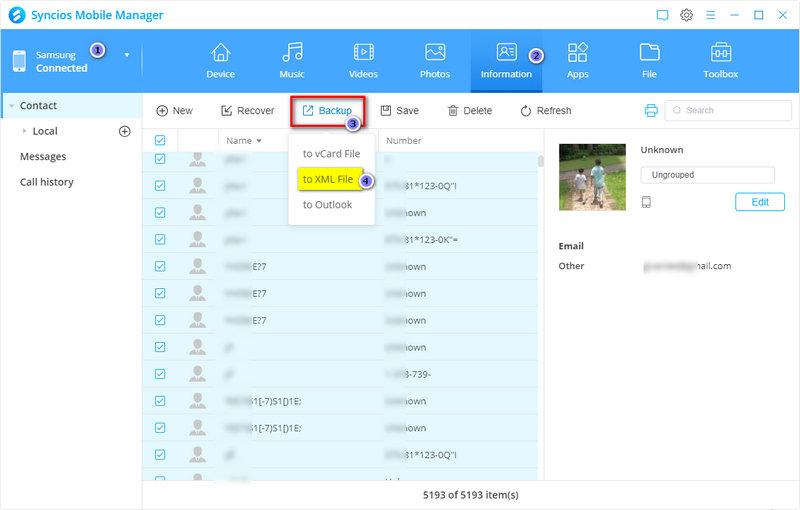The width and height of the screenshot is (800, 510).
Task: Open the Backup dropdown
Action: tap(328, 111)
